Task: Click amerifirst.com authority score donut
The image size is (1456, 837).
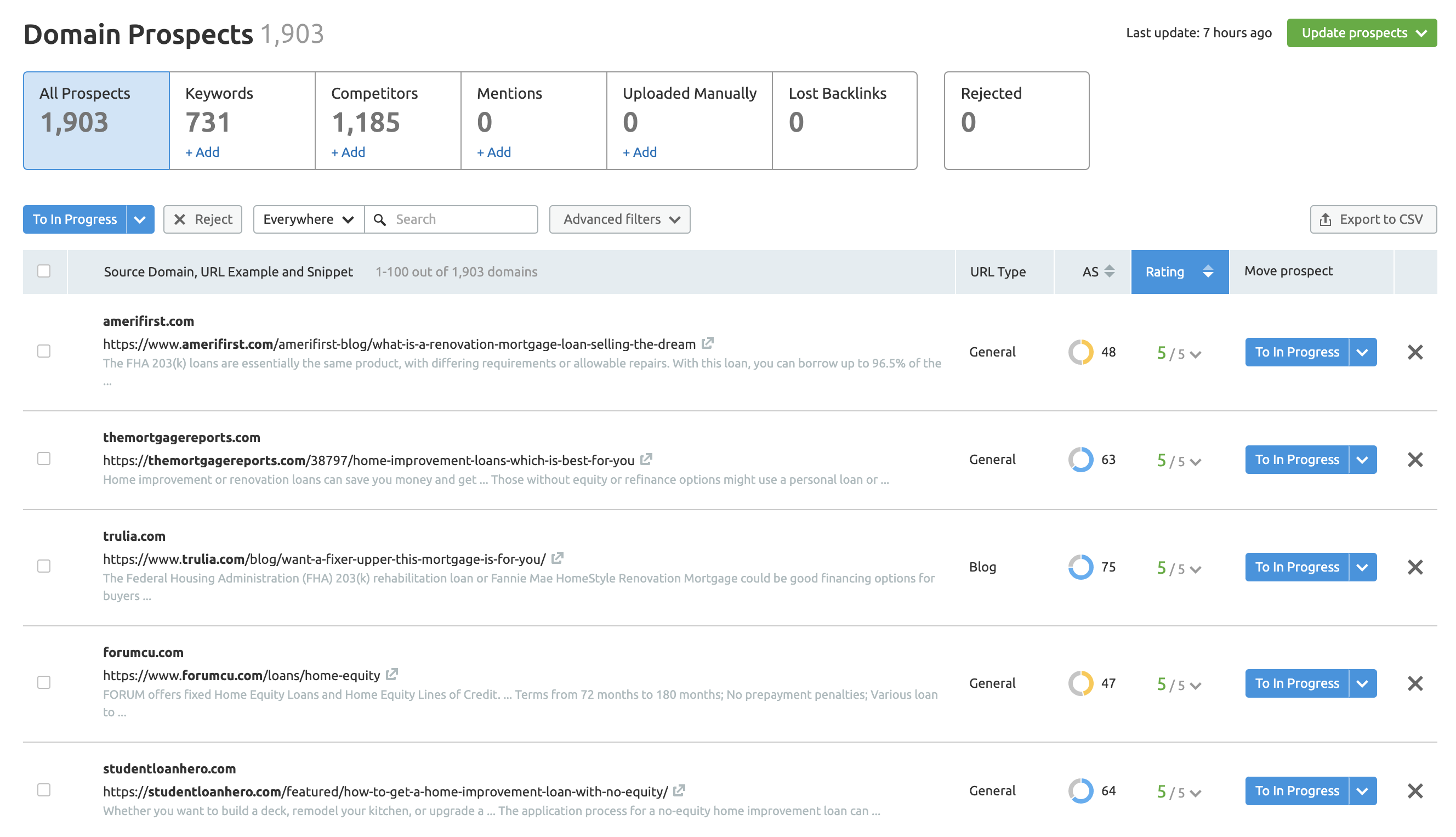Action: click(1080, 352)
